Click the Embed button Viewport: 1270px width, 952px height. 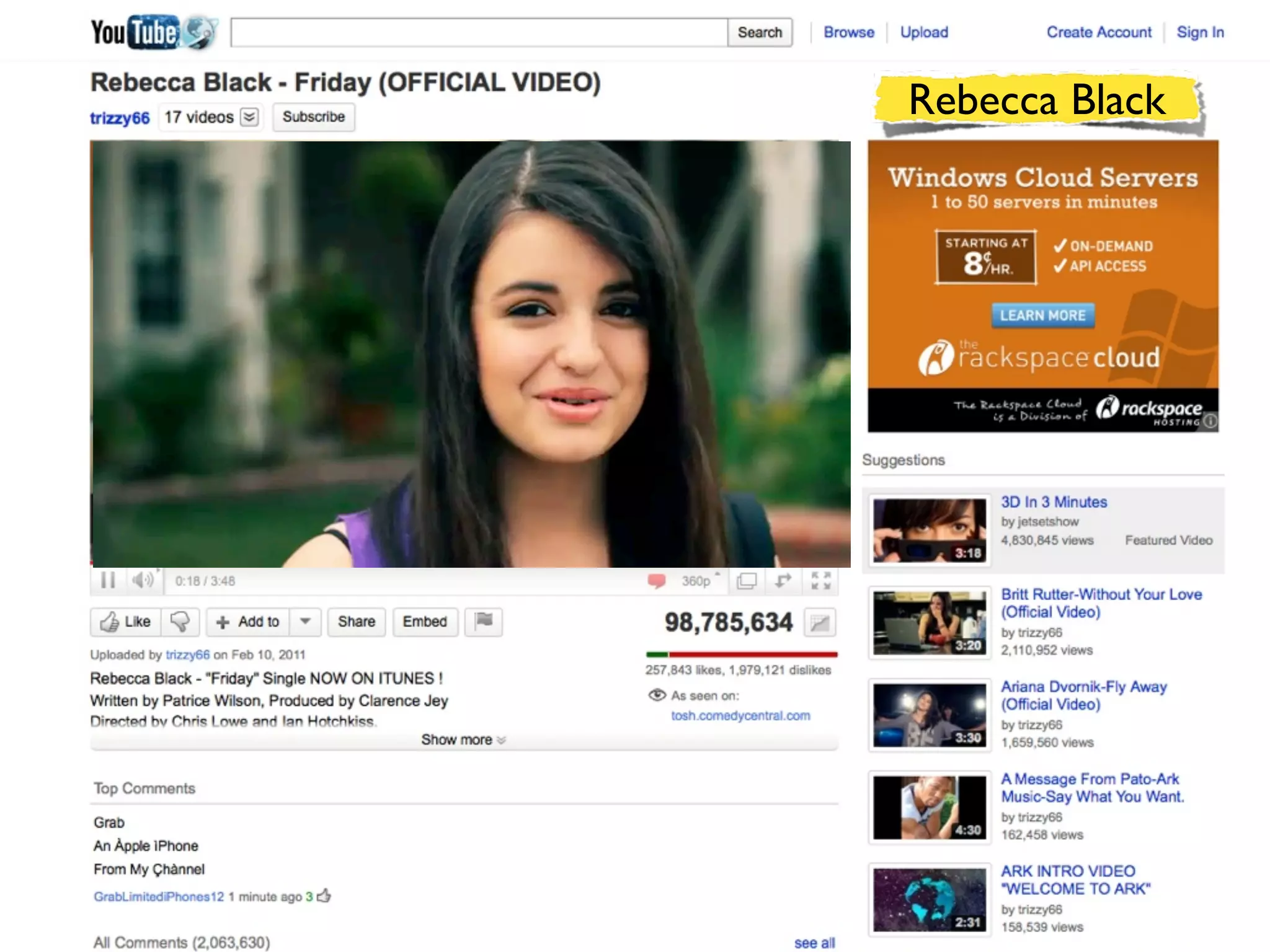(x=425, y=622)
